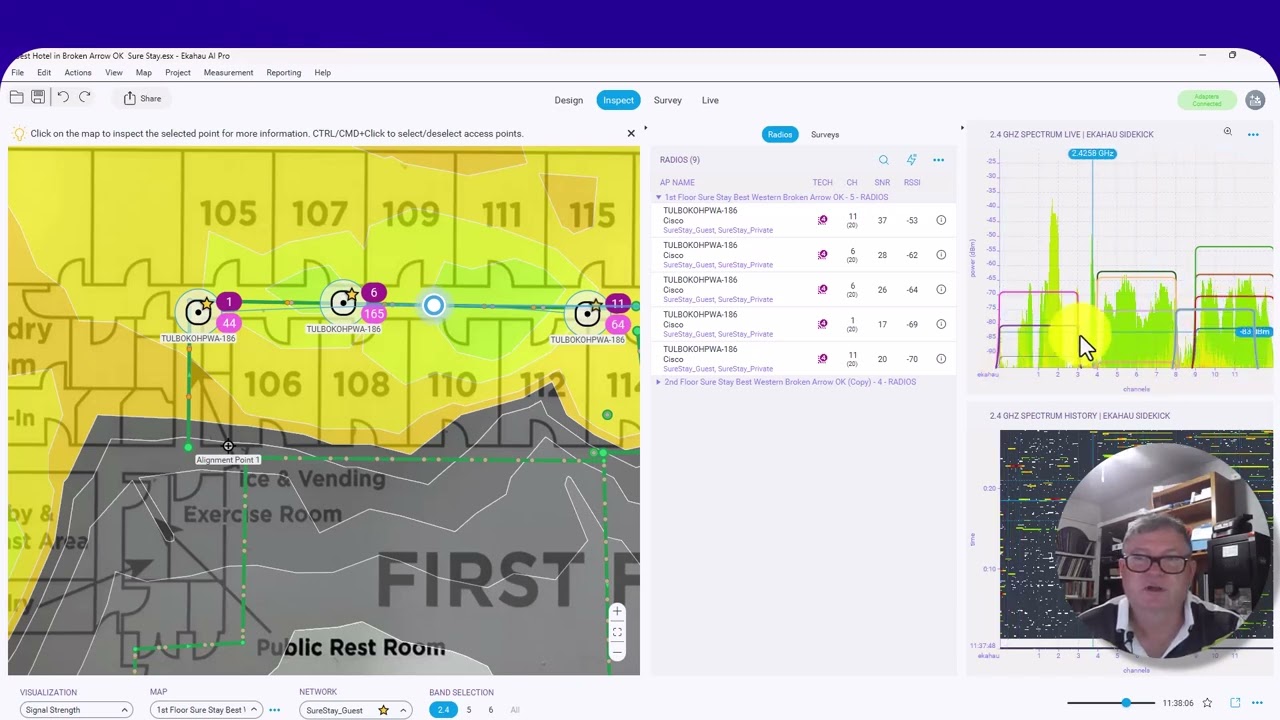Click the tech icon of radio with SNR 28
Viewport: 1280px width, 720px height.
[x=822, y=255]
